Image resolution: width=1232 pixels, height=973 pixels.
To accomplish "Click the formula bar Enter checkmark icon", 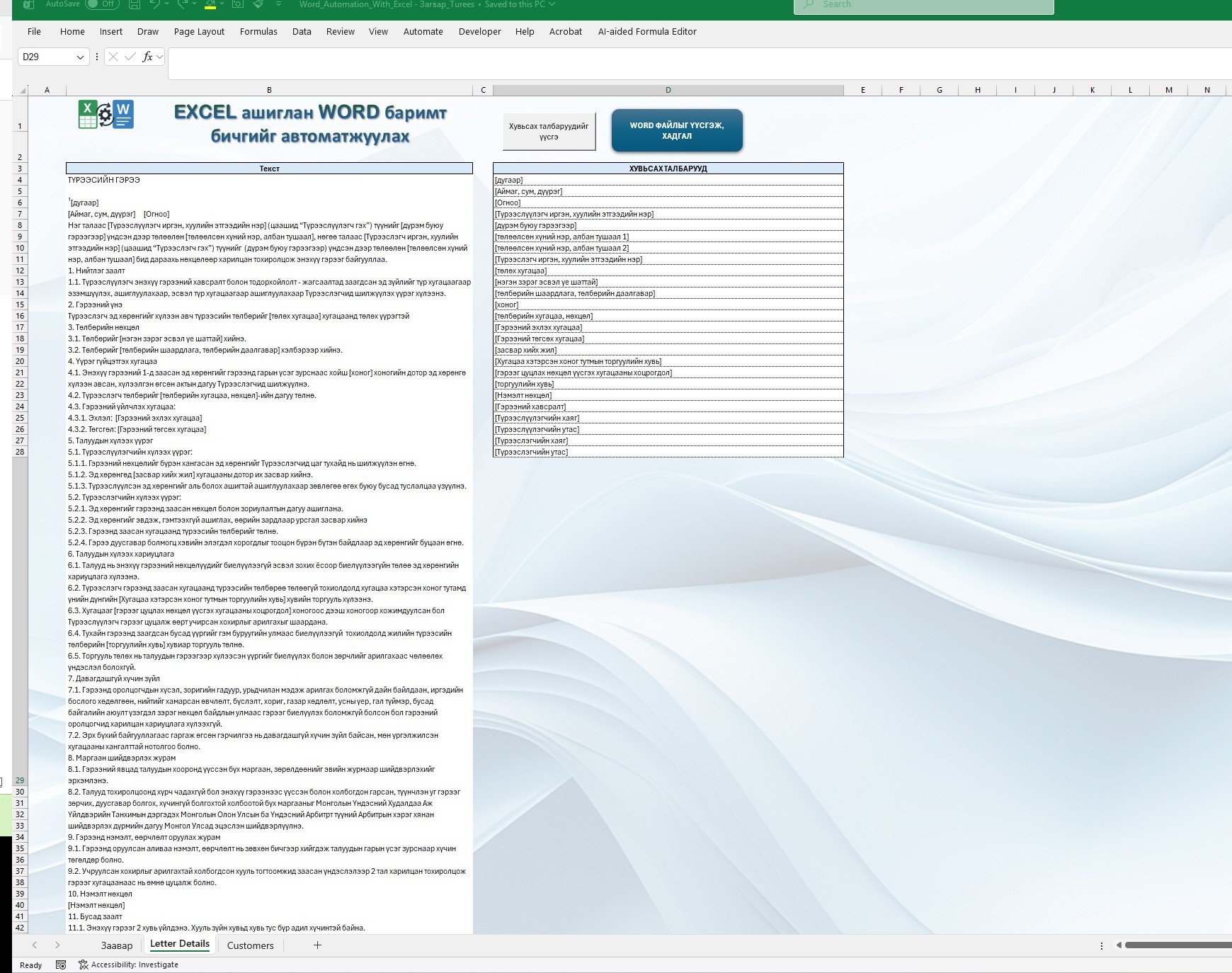I will [130, 57].
